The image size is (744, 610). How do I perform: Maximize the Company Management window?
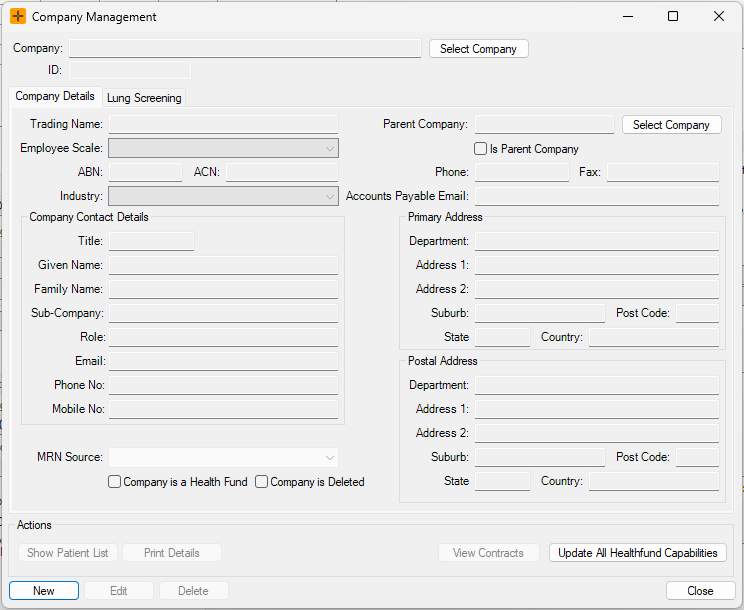[x=673, y=17]
